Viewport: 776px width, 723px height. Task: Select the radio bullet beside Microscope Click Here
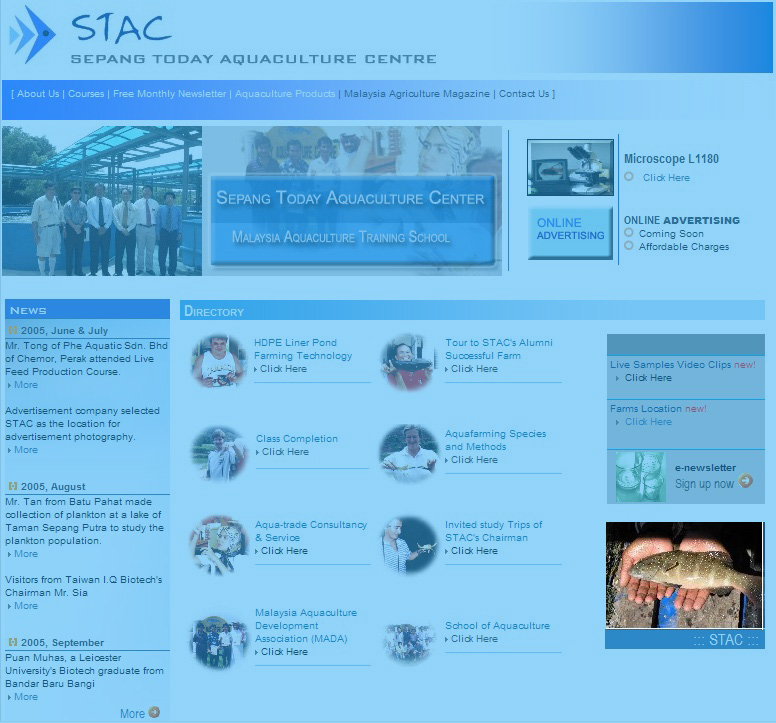pos(629,177)
